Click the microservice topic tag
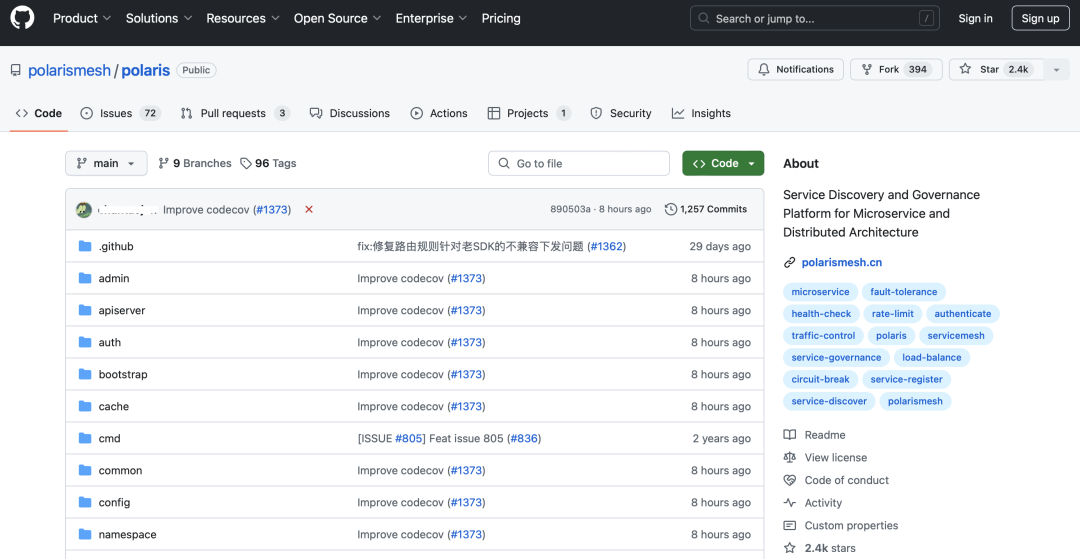 [x=820, y=292]
